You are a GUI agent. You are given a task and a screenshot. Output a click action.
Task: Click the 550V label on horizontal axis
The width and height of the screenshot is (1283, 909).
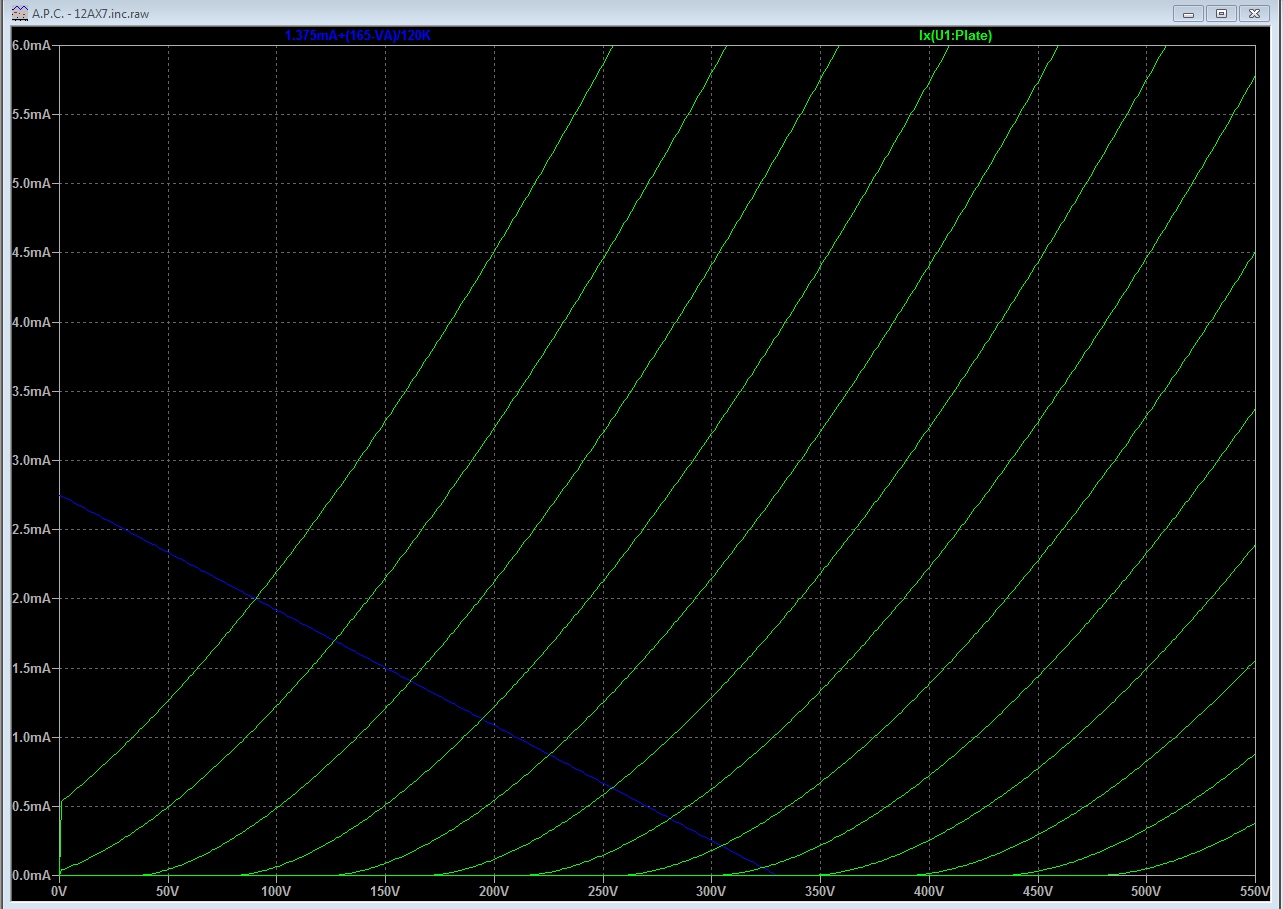click(x=1254, y=890)
